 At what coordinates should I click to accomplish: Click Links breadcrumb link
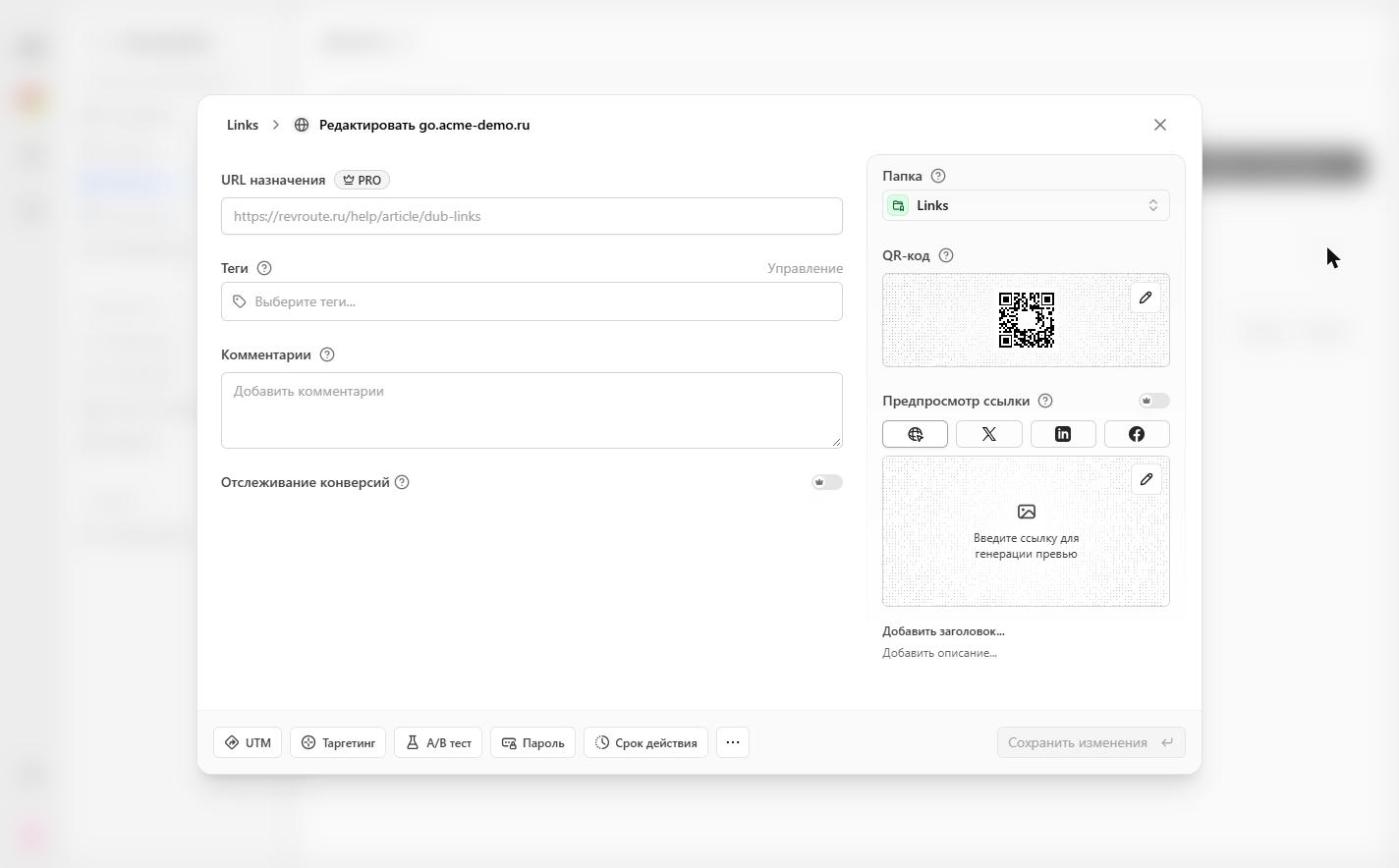pos(242,125)
